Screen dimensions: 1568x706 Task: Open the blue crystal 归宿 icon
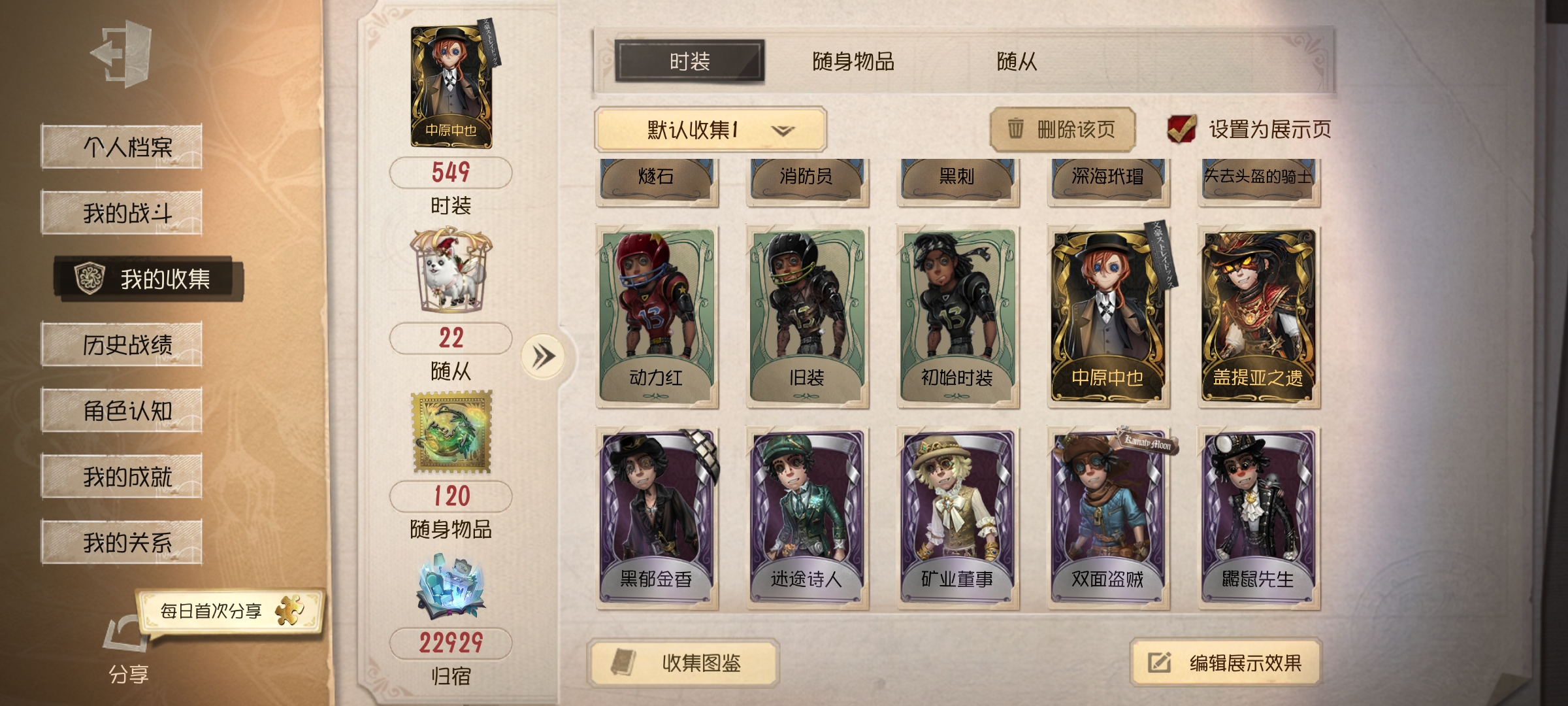pos(451,586)
